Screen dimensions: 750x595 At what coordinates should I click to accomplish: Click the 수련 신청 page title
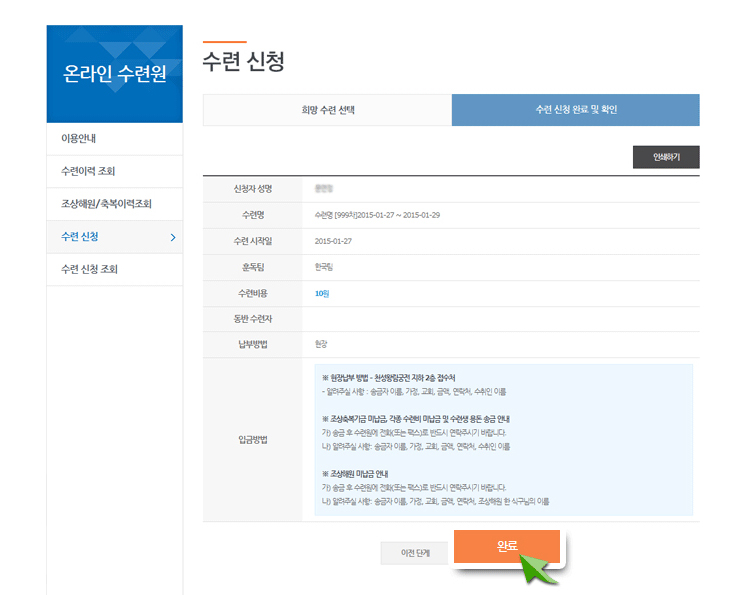tap(243, 61)
